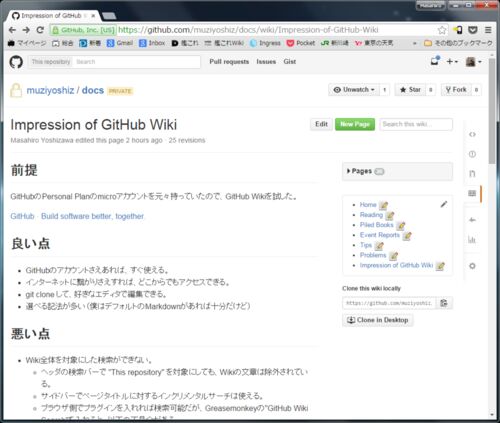Open the 25 revisions link
Screen dimensions: 500x423
coord(187,140)
